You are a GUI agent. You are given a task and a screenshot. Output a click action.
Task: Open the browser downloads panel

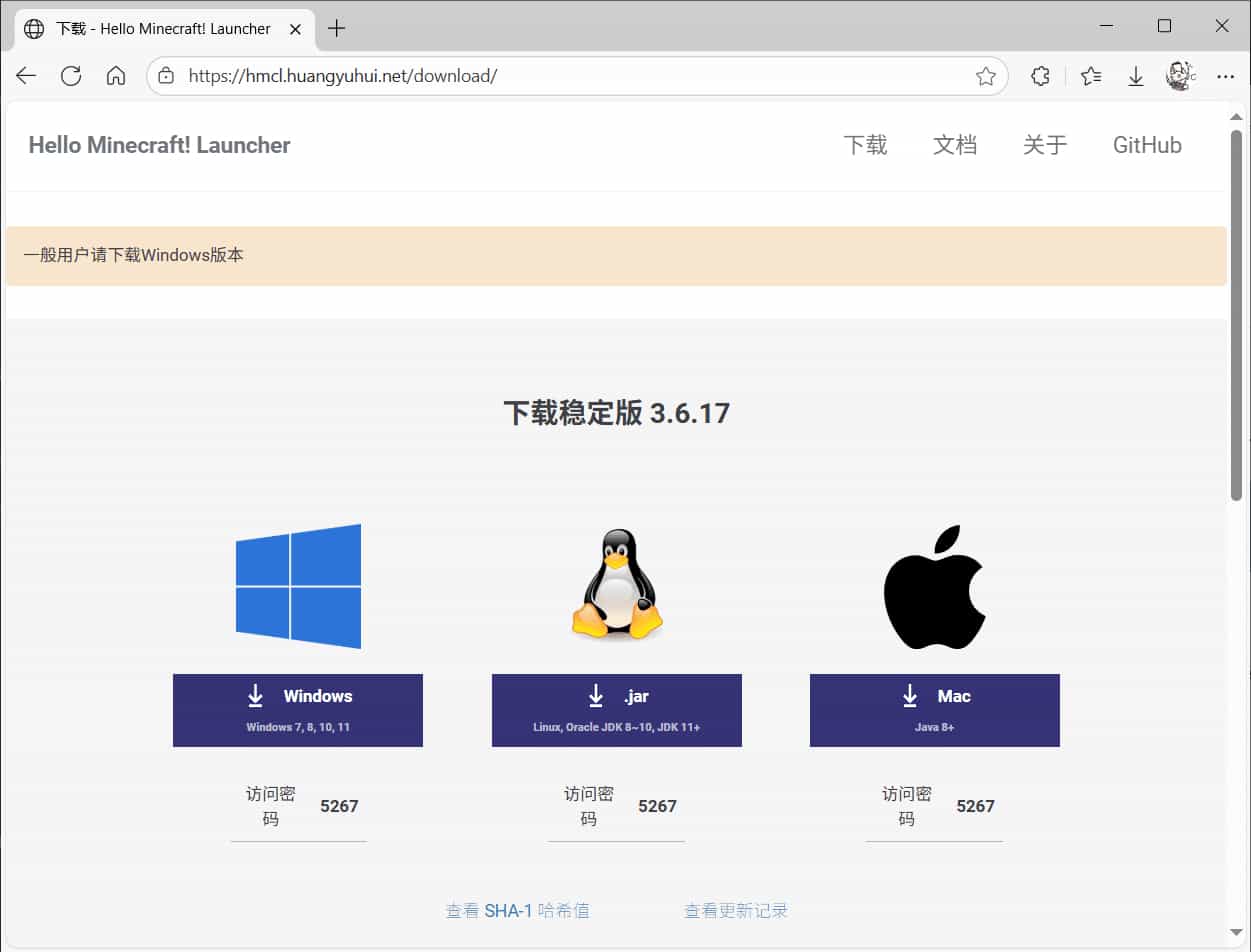(x=1136, y=76)
